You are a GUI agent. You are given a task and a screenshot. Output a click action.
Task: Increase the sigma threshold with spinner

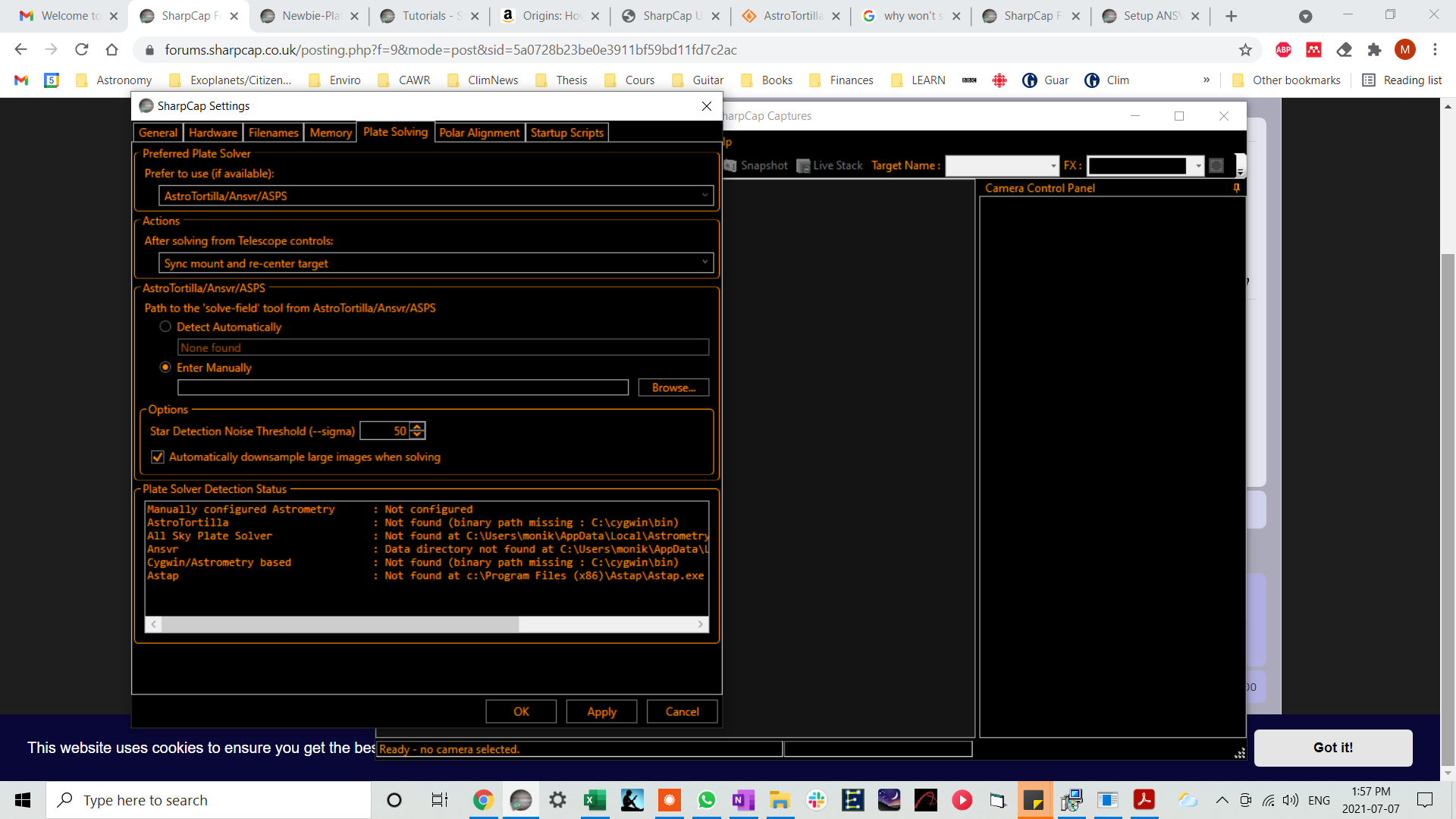(417, 427)
